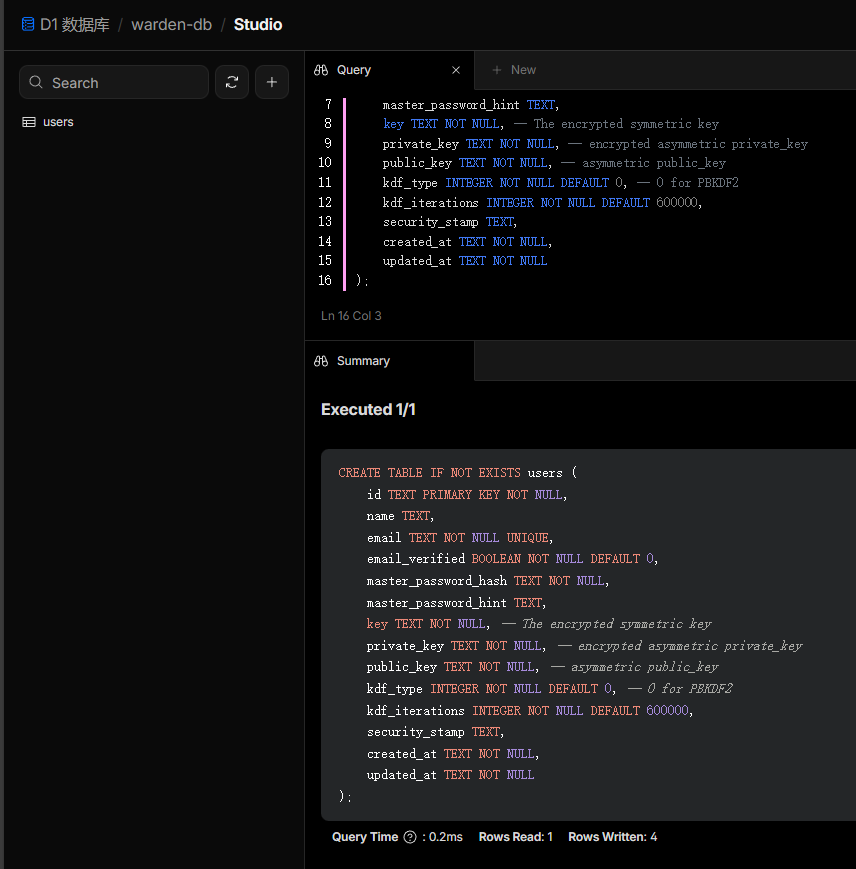Click the table icon next to users
The height and width of the screenshot is (869, 856).
(29, 122)
